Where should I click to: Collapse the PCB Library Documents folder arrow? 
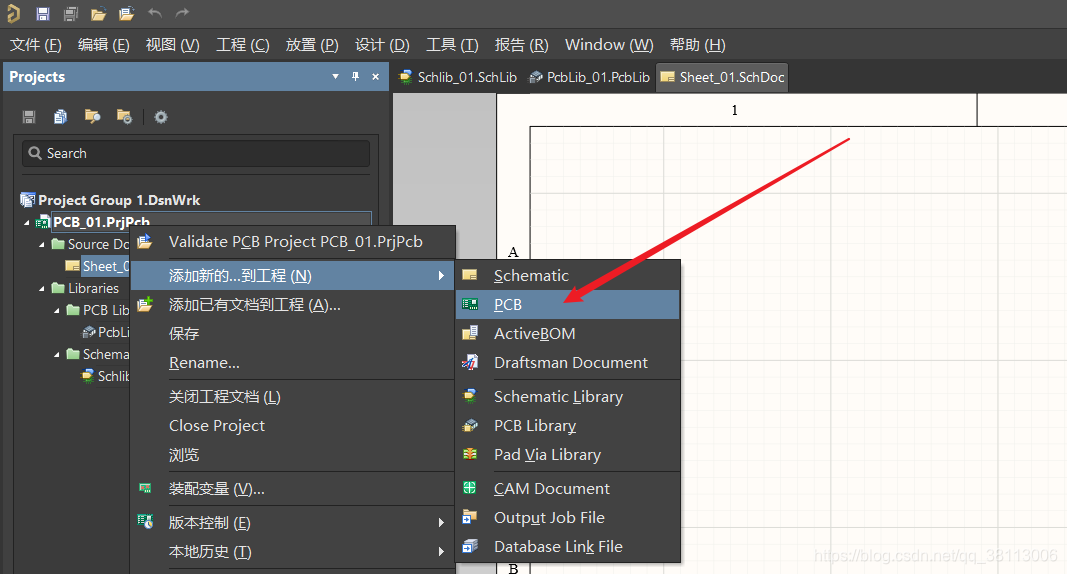point(56,310)
